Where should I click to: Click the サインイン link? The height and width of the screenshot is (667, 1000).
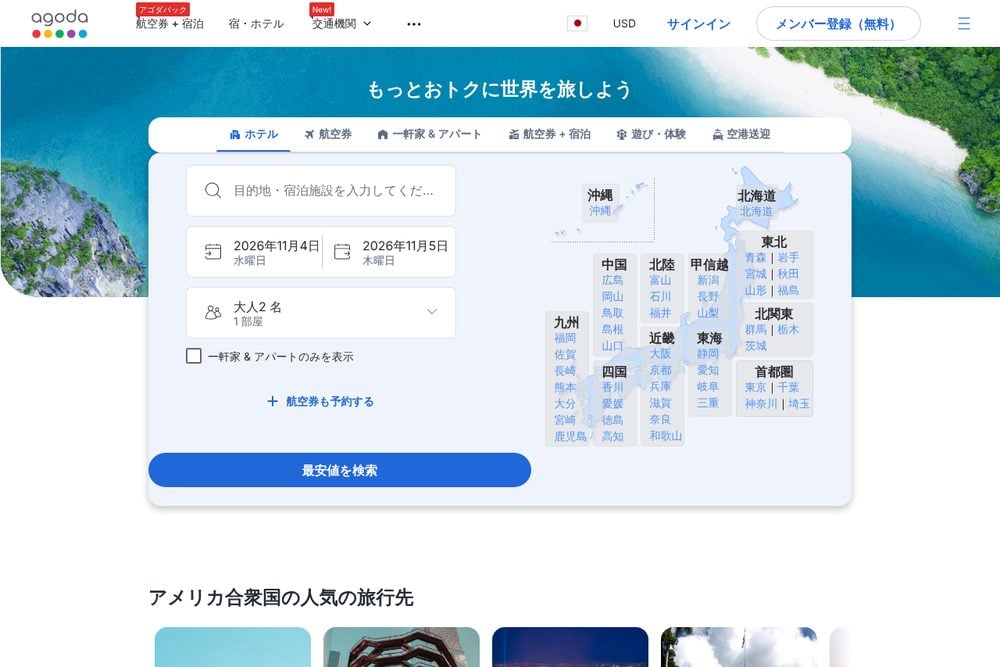(x=698, y=24)
